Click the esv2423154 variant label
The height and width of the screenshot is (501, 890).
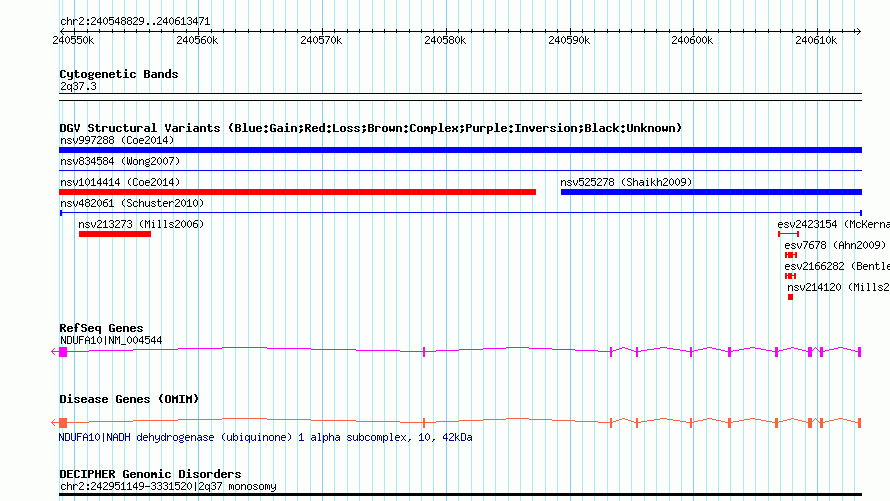click(x=833, y=224)
